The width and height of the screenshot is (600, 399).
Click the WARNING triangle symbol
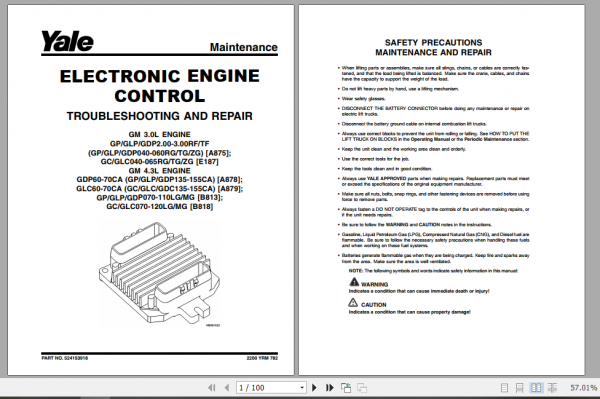coord(354,282)
